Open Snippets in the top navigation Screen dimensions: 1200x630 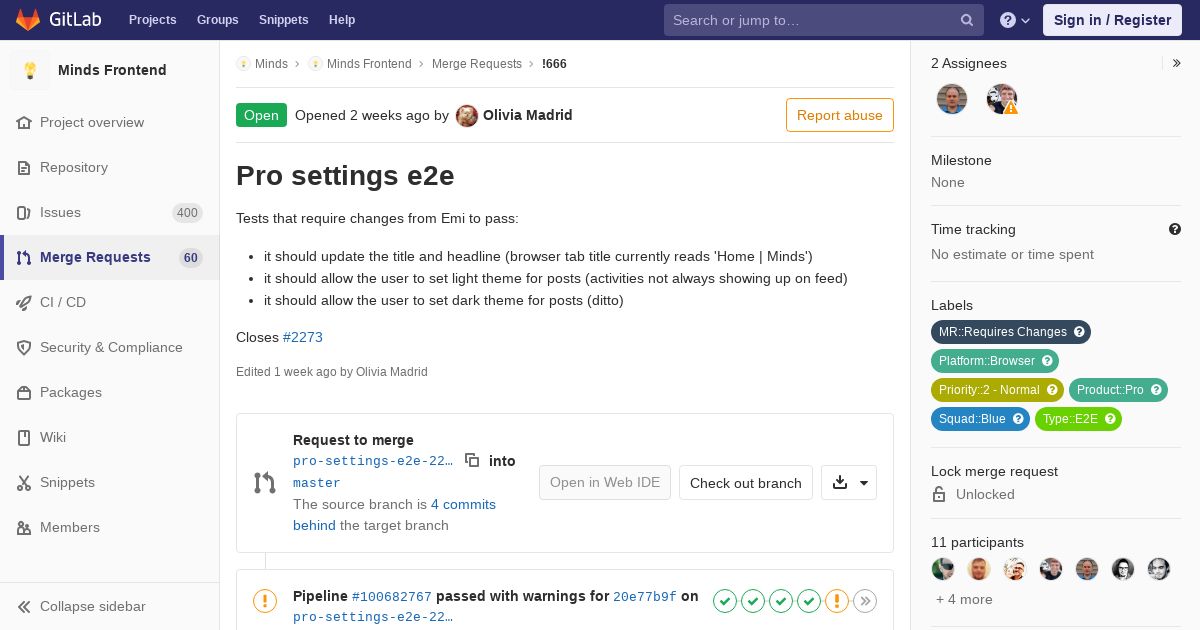click(283, 20)
